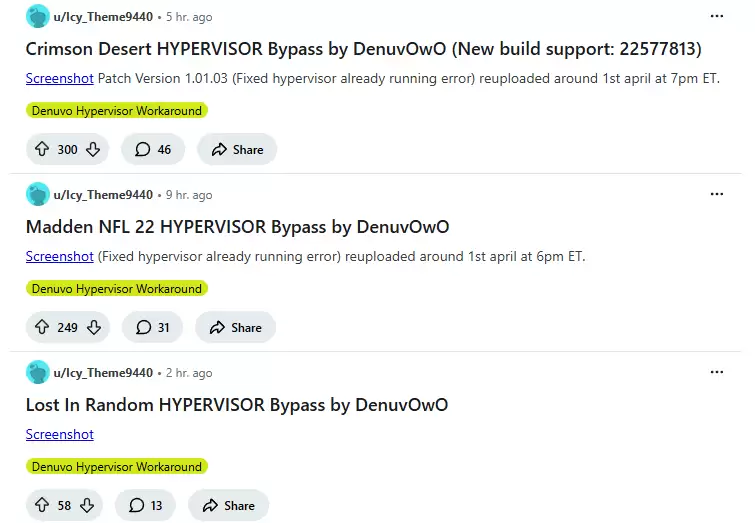Open Screenshot link in Crimson Desert post

coord(60,78)
